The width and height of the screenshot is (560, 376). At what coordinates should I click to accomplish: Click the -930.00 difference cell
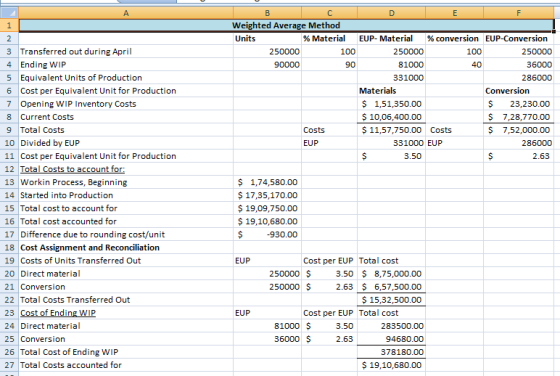point(268,234)
